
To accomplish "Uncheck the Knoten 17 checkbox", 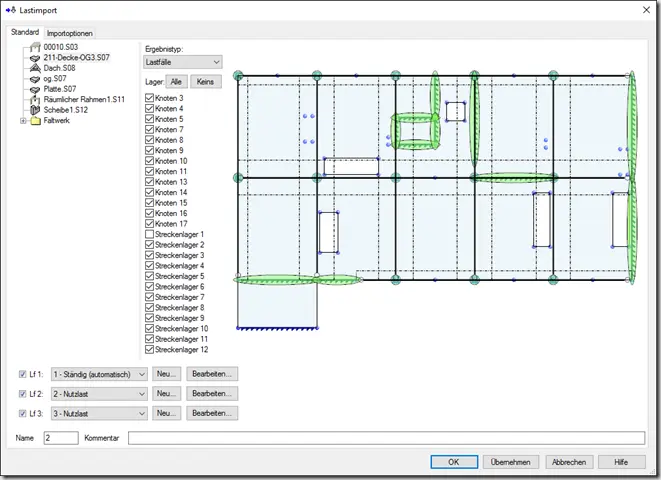I will 149,224.
